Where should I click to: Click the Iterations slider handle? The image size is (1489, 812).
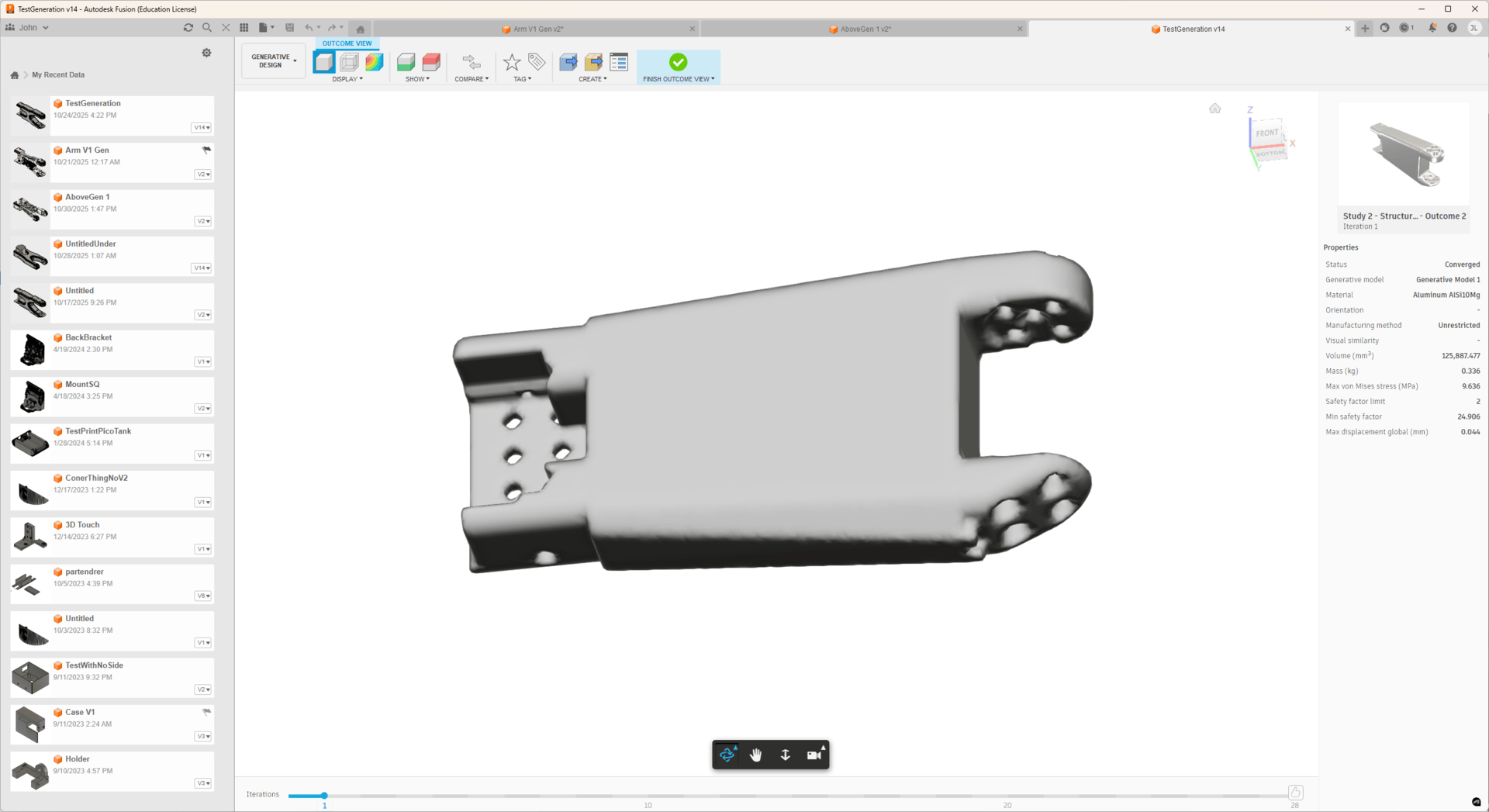click(x=324, y=796)
